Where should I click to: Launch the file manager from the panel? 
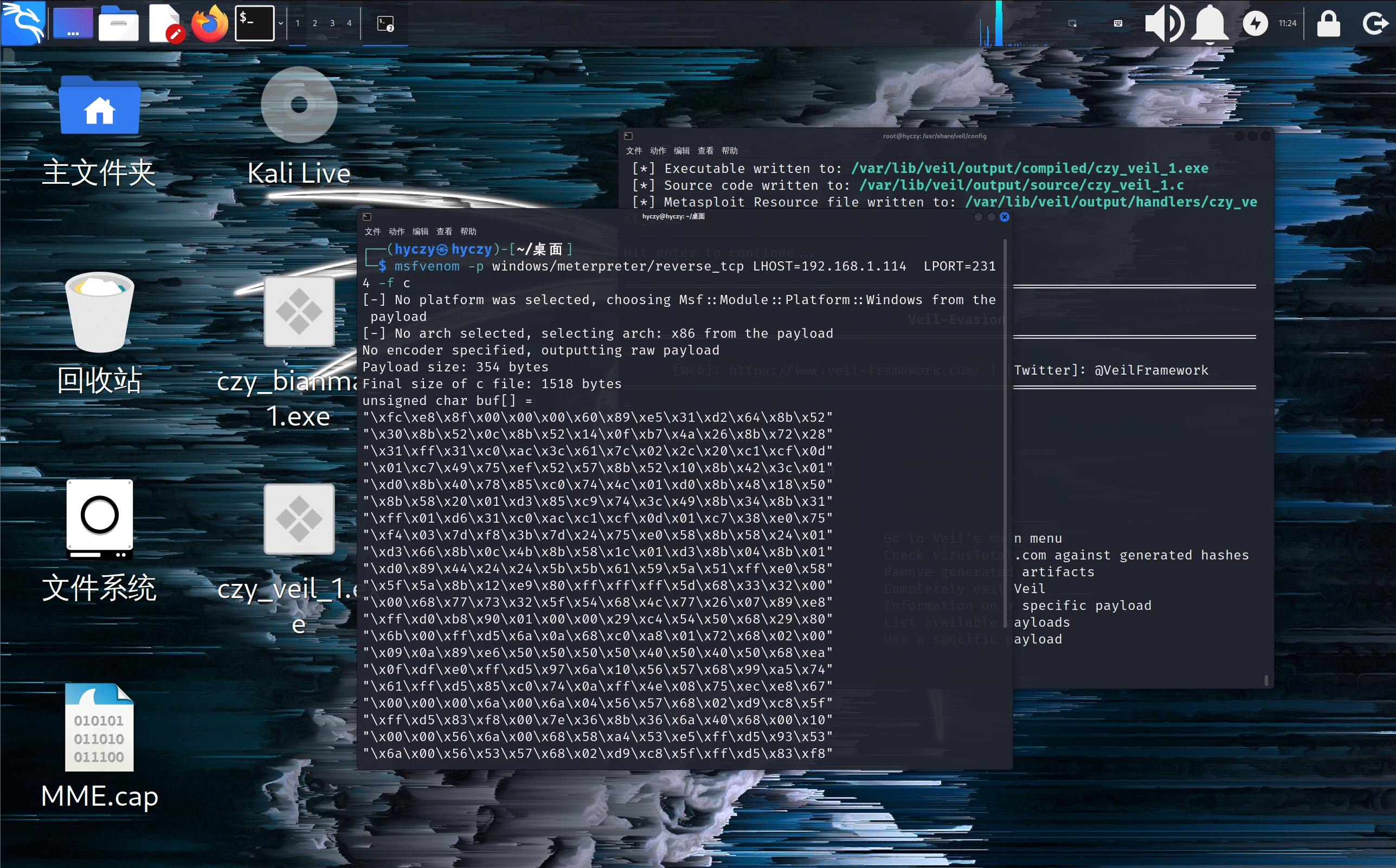coord(118,23)
